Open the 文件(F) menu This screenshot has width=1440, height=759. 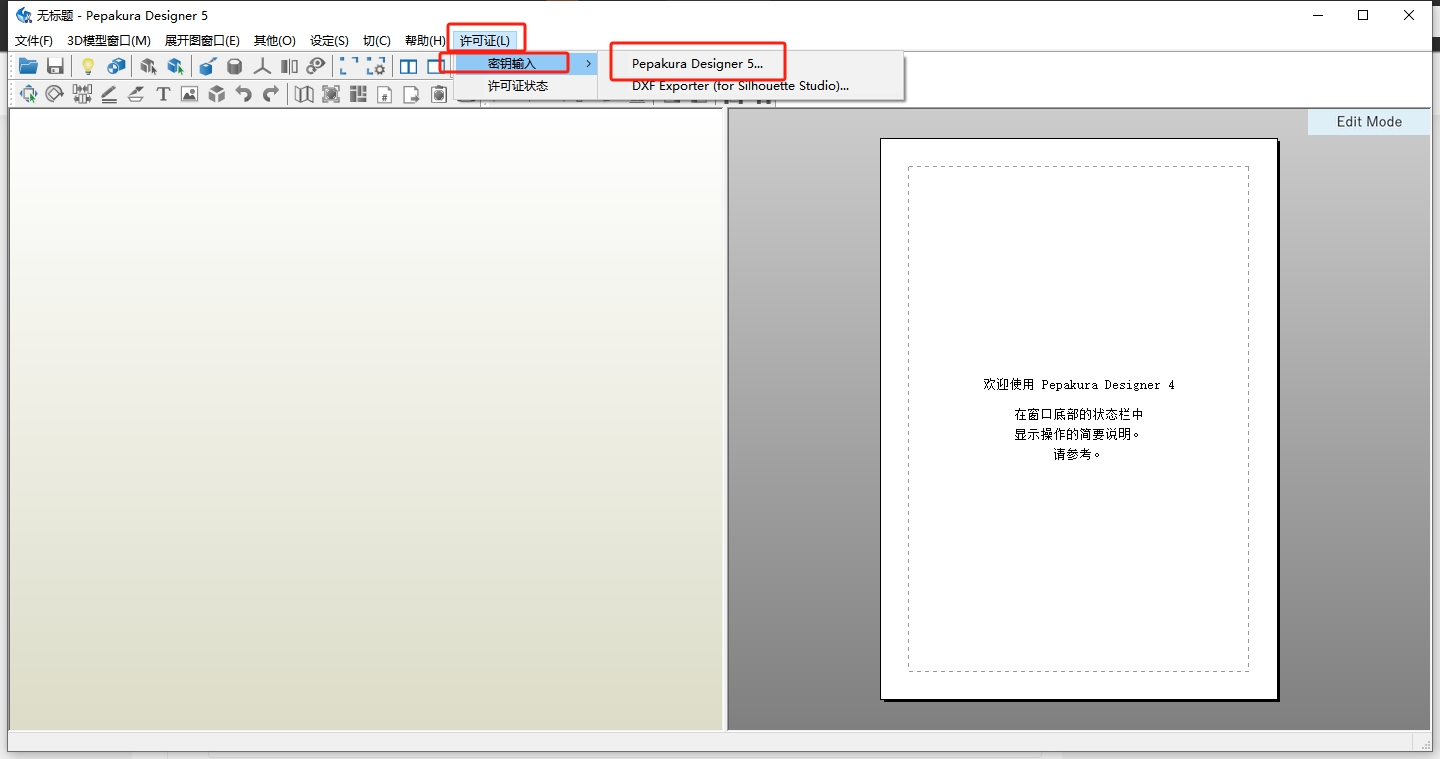click(x=34, y=41)
